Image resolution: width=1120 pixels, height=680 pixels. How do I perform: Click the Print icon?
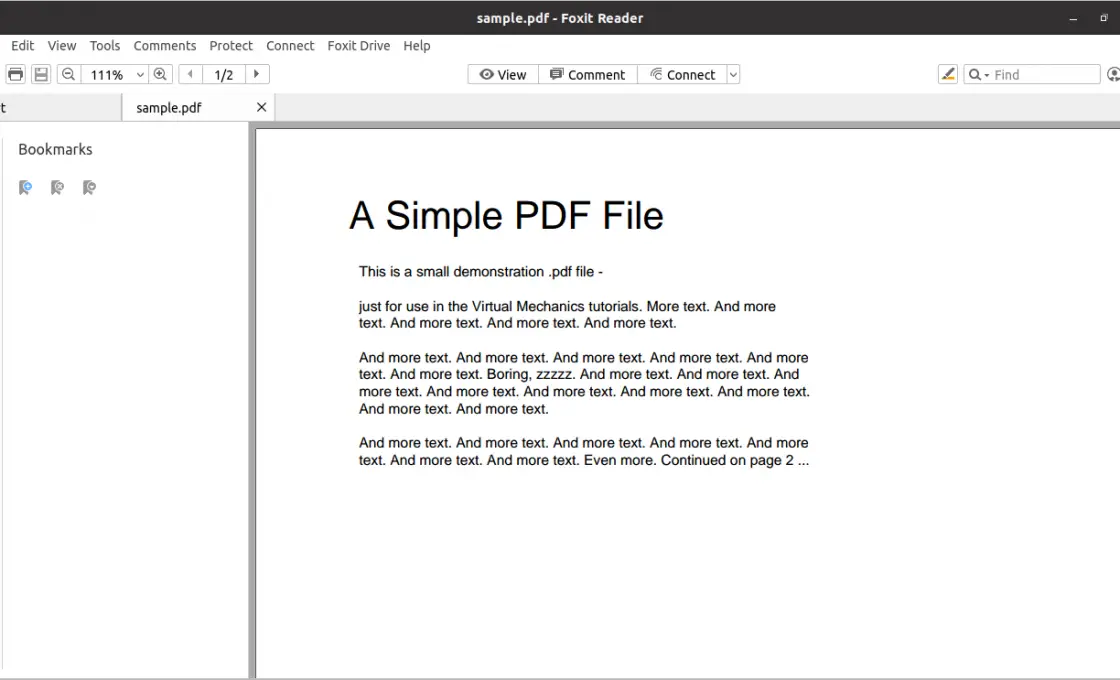pyautogui.click(x=15, y=73)
